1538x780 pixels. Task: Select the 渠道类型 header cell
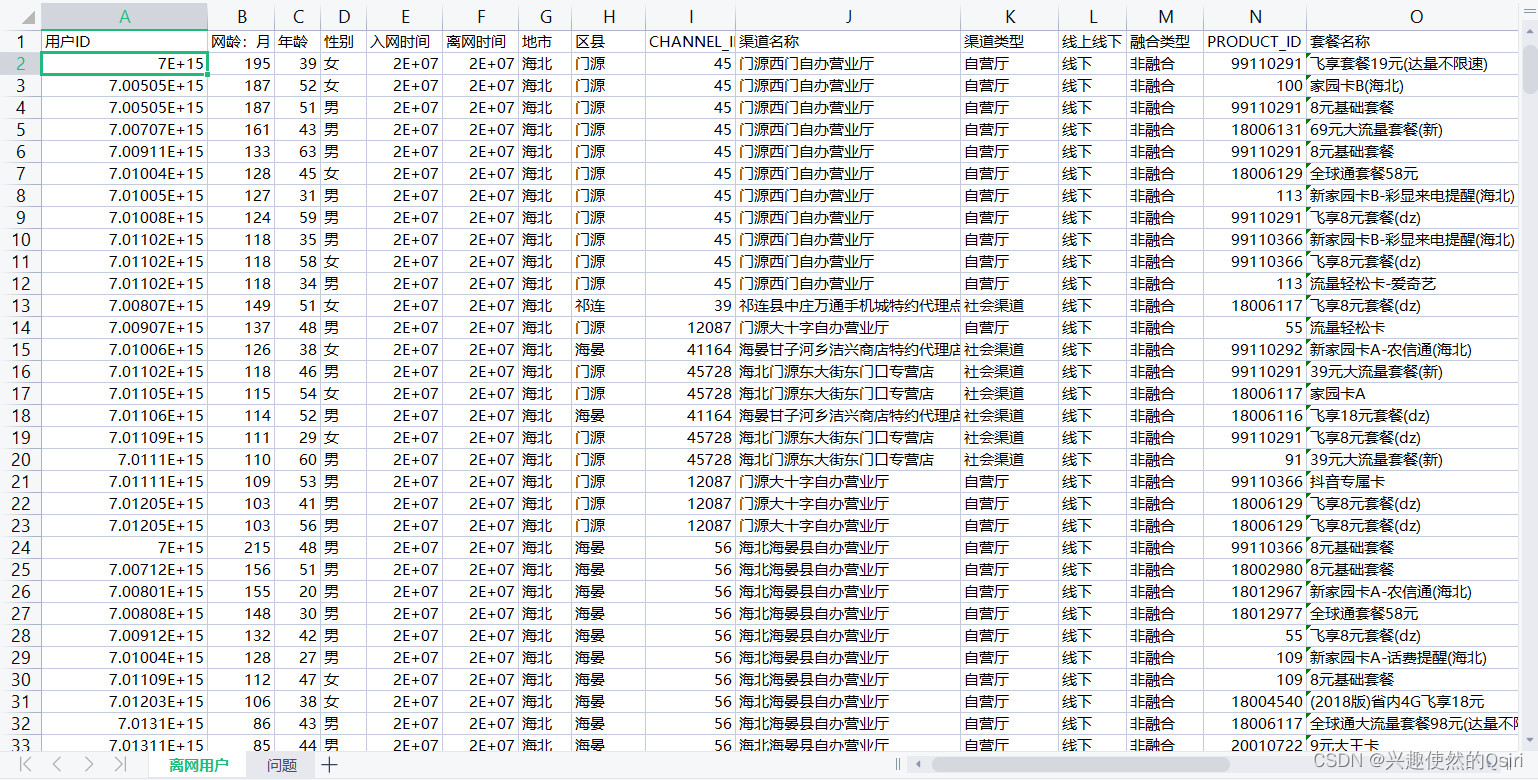coord(1010,42)
